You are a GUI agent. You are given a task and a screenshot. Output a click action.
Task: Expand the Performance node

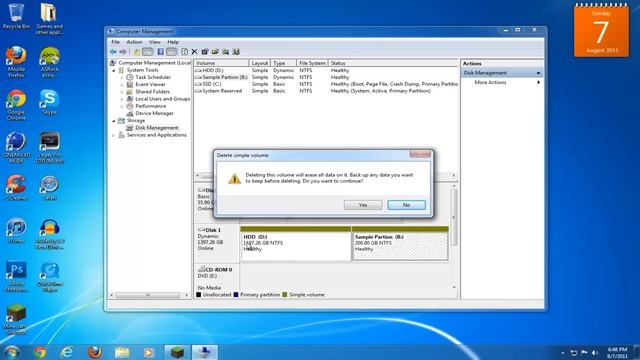[122, 106]
